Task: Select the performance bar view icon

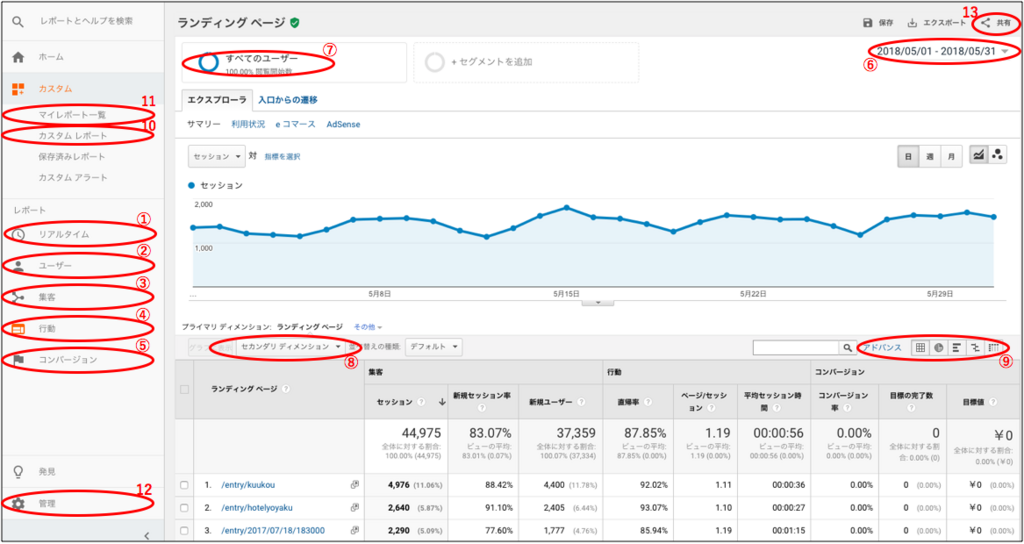Action: (957, 347)
